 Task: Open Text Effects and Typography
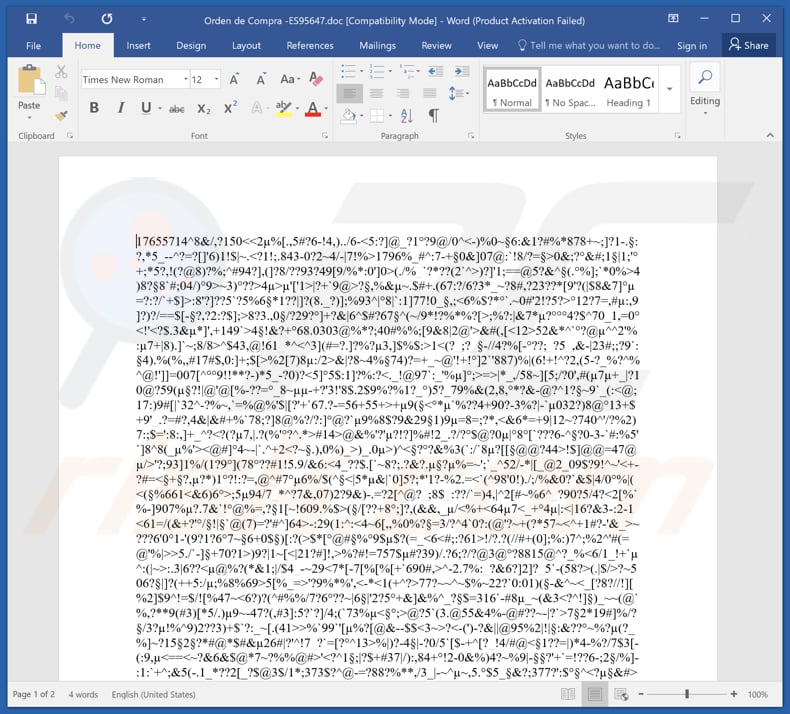pos(257,108)
